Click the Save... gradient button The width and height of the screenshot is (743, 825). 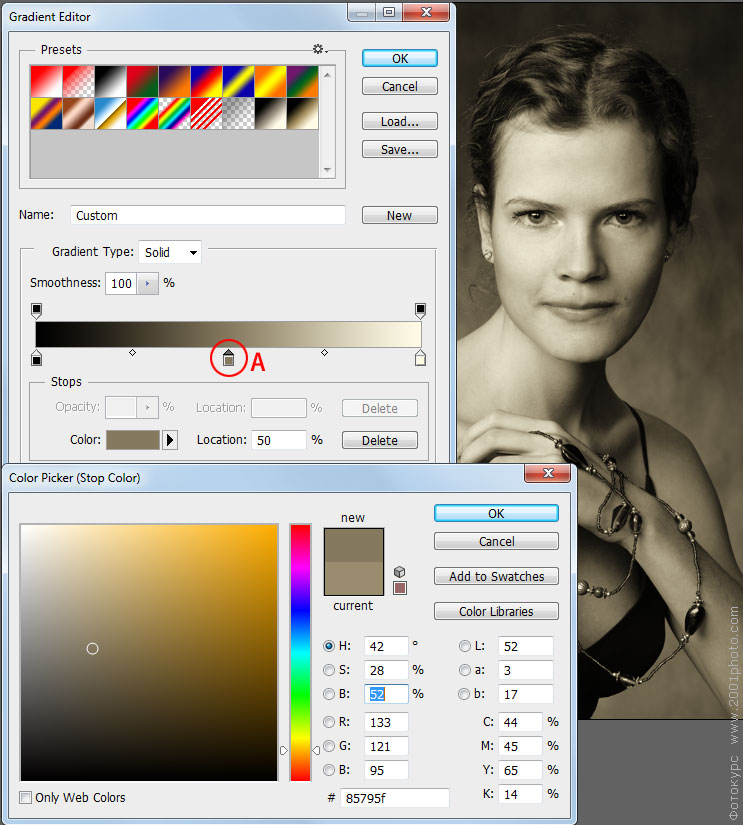pyautogui.click(x=399, y=149)
